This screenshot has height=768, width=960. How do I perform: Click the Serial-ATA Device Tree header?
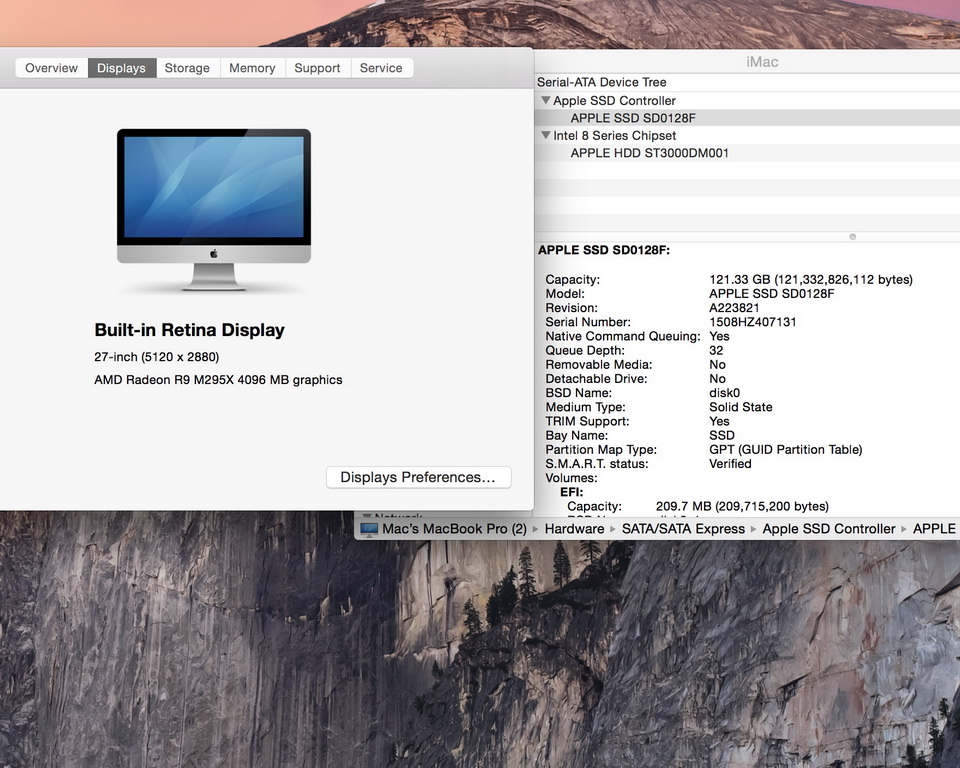click(747, 82)
